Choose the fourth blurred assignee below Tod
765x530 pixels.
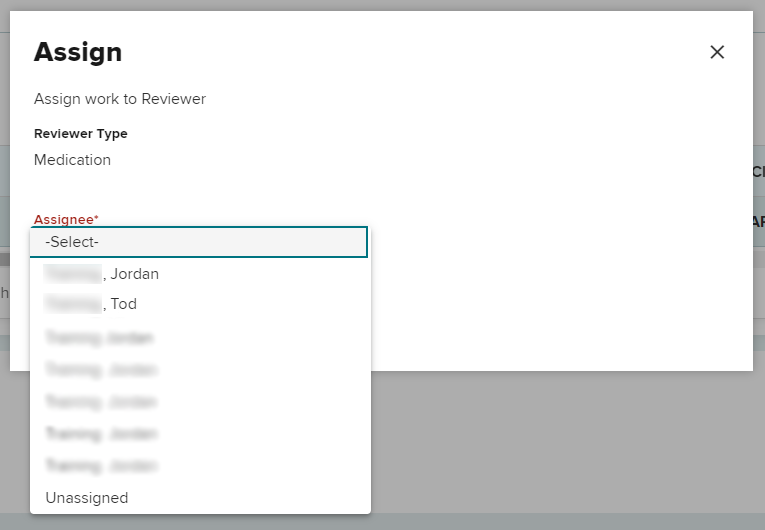point(101,434)
